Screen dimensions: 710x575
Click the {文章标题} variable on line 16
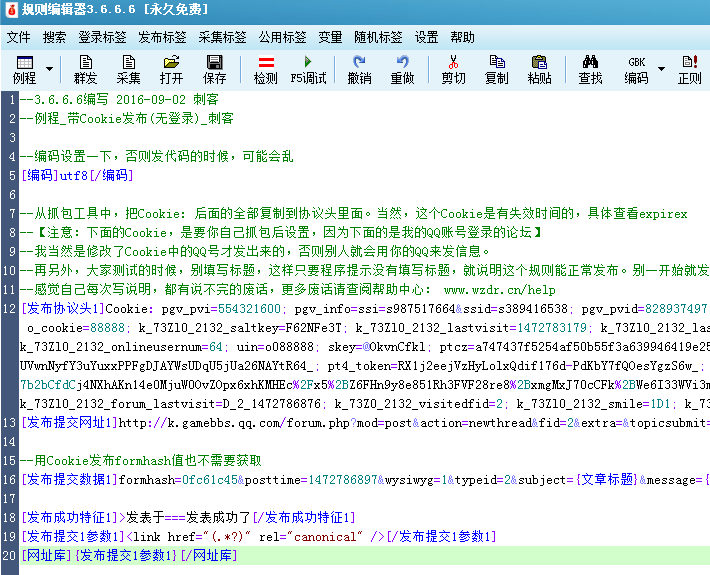point(607,479)
